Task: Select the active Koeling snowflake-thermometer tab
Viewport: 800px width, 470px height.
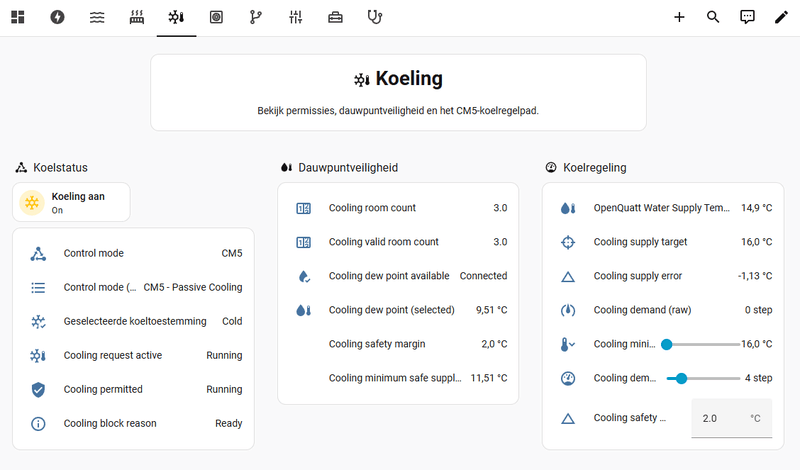Action: (x=177, y=17)
